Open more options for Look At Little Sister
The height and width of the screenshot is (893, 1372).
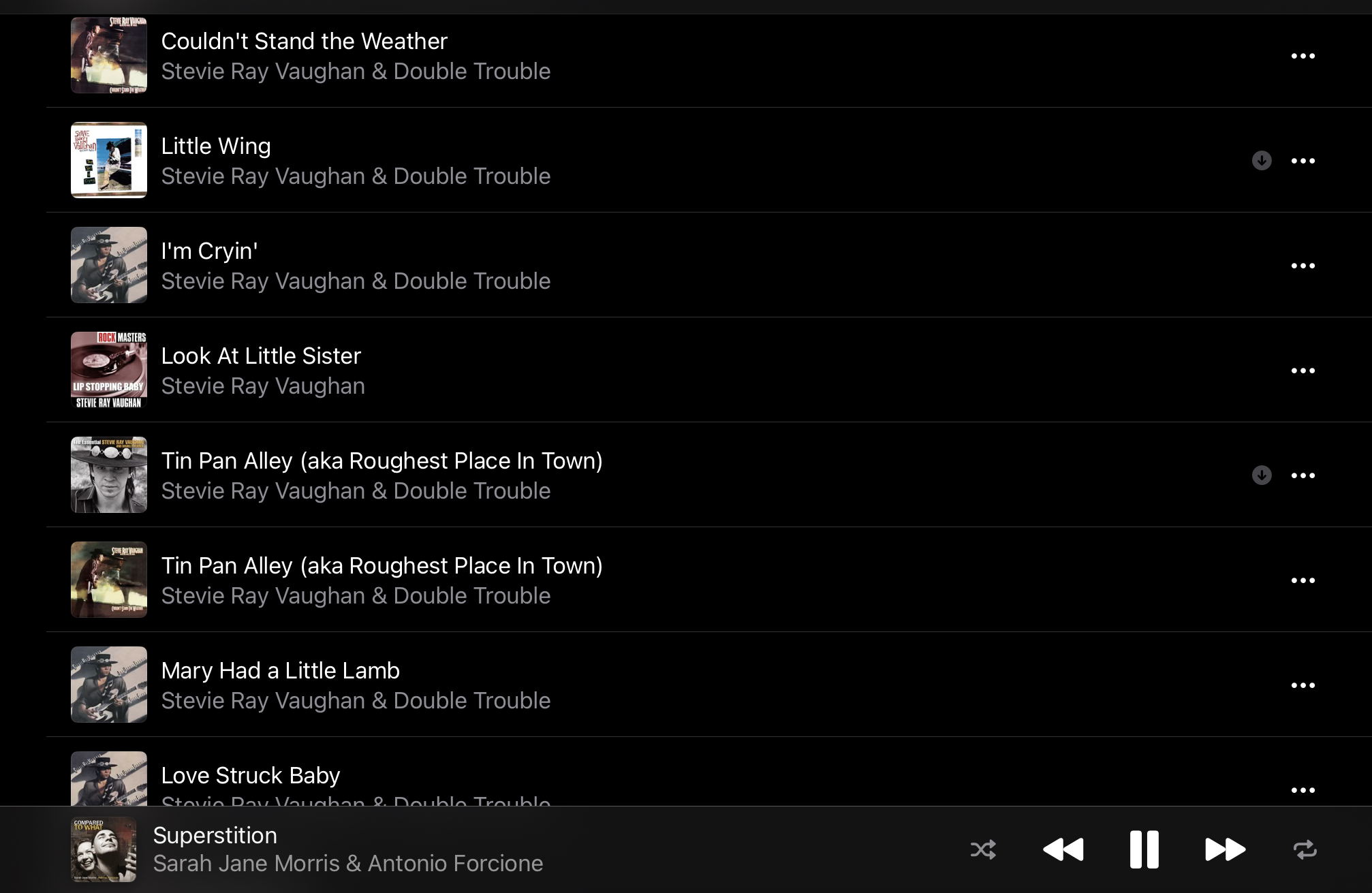click(x=1303, y=371)
